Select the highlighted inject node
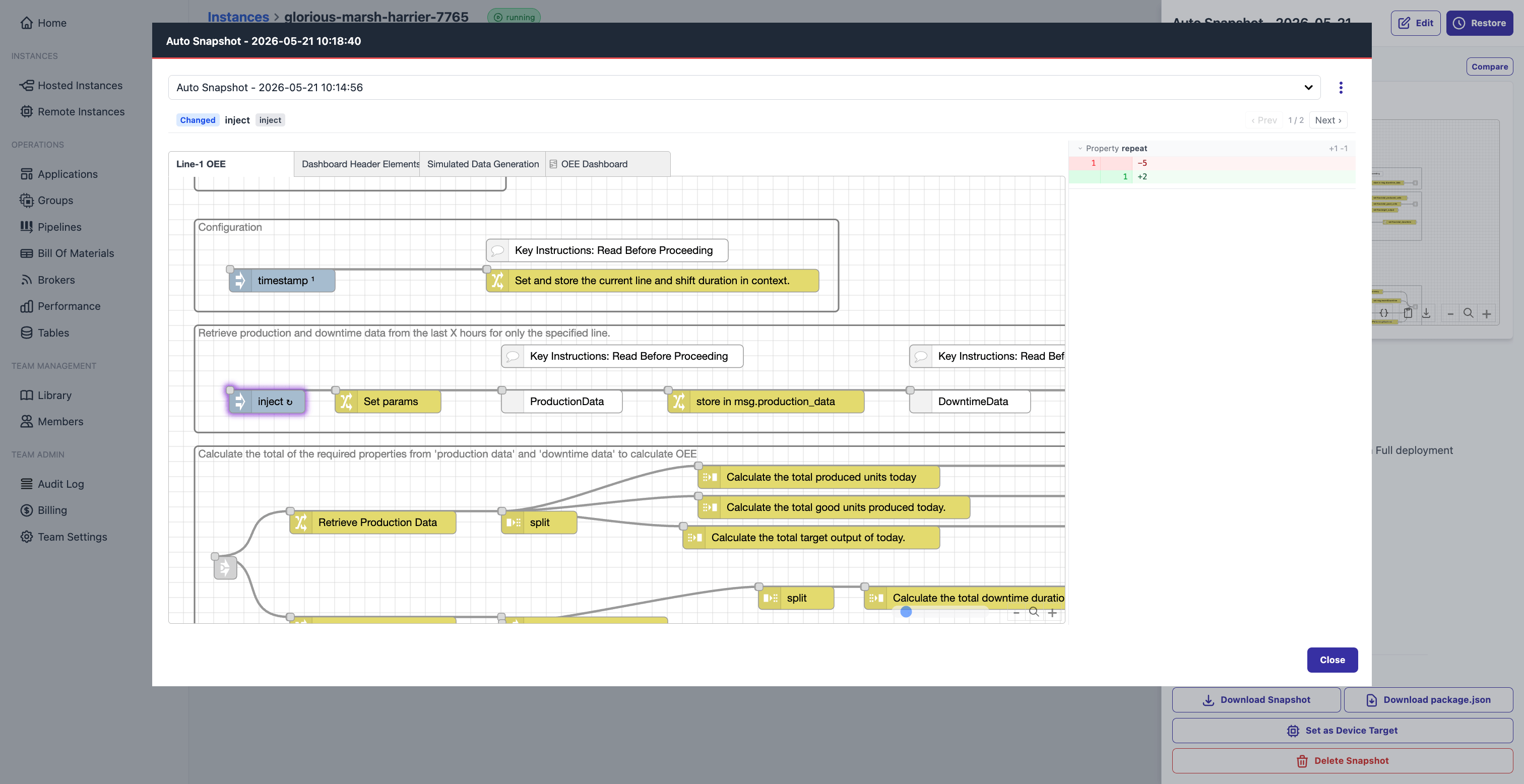The image size is (1524, 784). [267, 401]
